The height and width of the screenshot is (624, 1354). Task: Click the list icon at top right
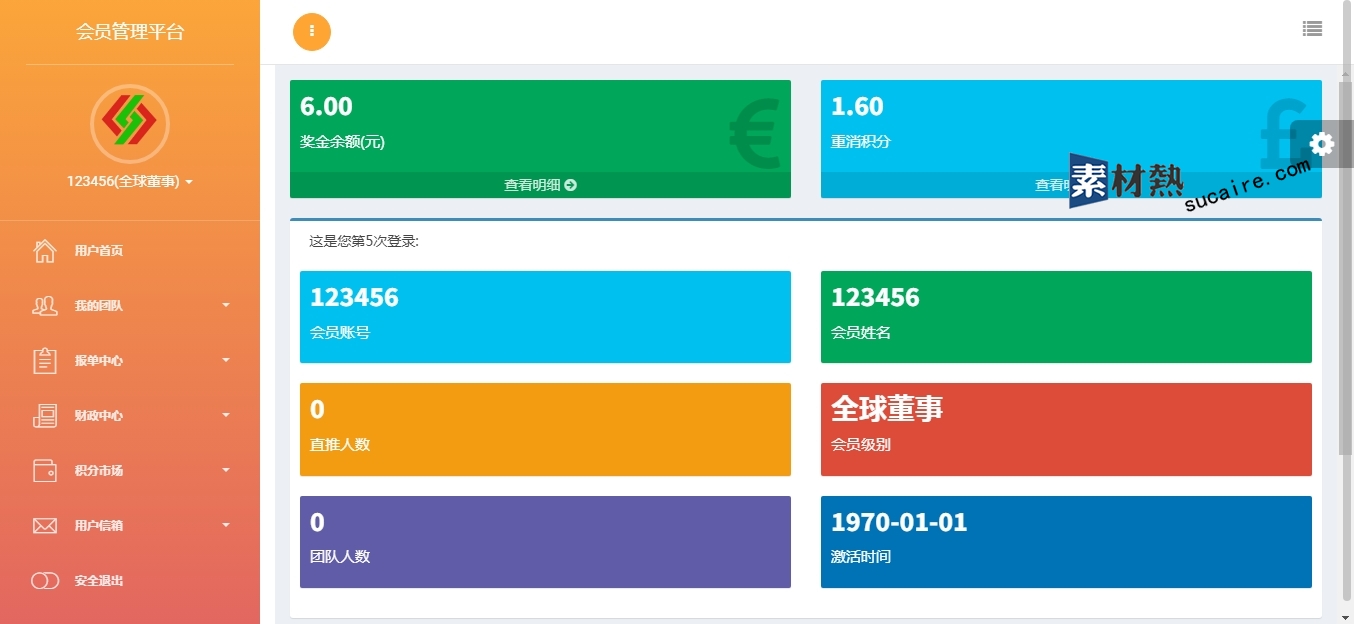pos(1312,30)
